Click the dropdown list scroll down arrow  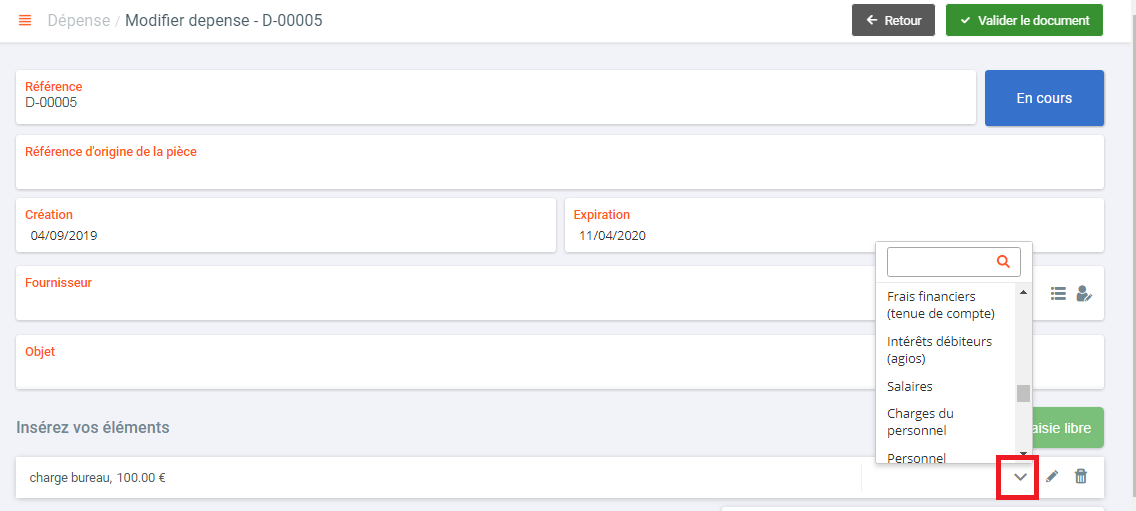1024,453
